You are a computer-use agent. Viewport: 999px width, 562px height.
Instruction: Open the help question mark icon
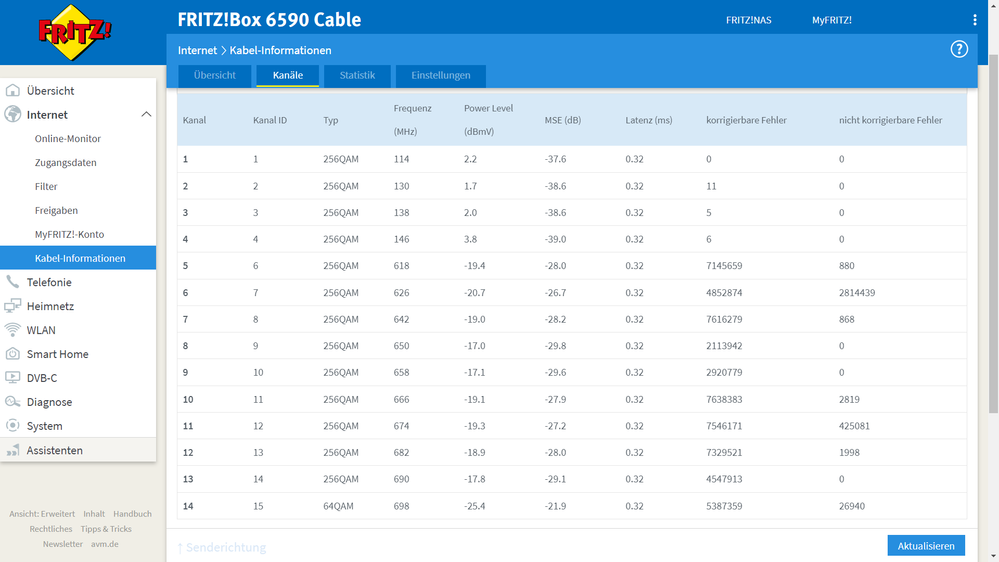(x=958, y=50)
